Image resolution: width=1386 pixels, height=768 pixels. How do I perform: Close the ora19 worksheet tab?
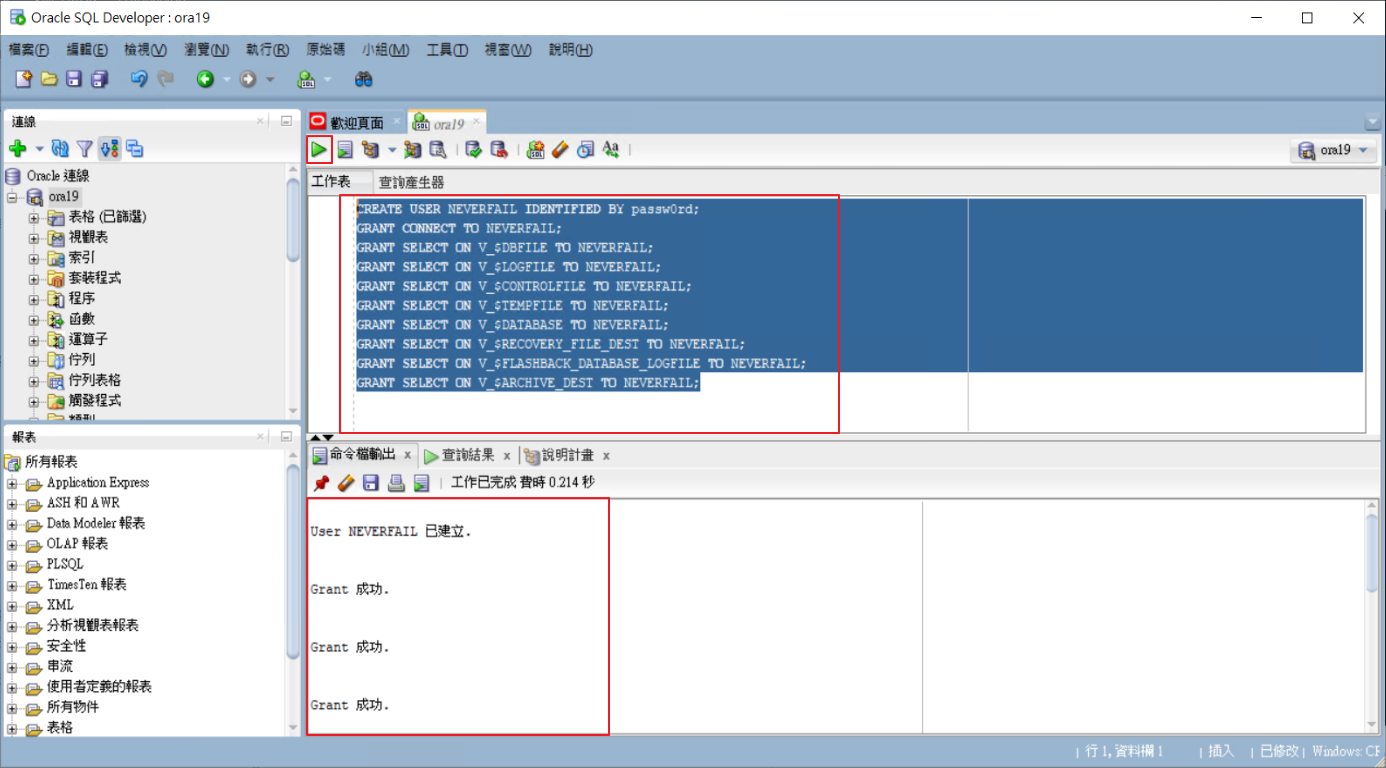pos(477,122)
